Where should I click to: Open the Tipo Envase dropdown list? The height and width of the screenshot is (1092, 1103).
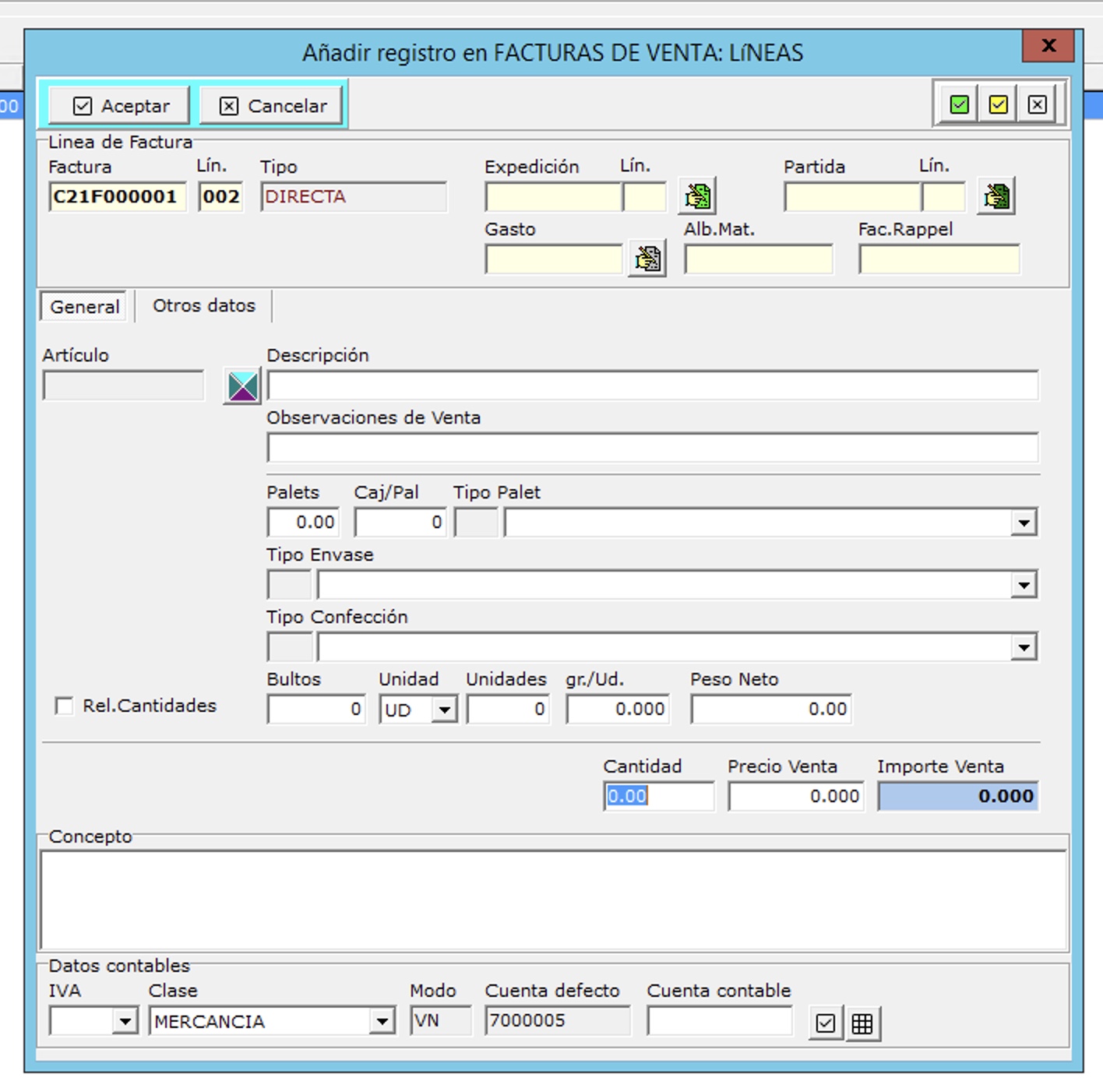tap(1024, 585)
